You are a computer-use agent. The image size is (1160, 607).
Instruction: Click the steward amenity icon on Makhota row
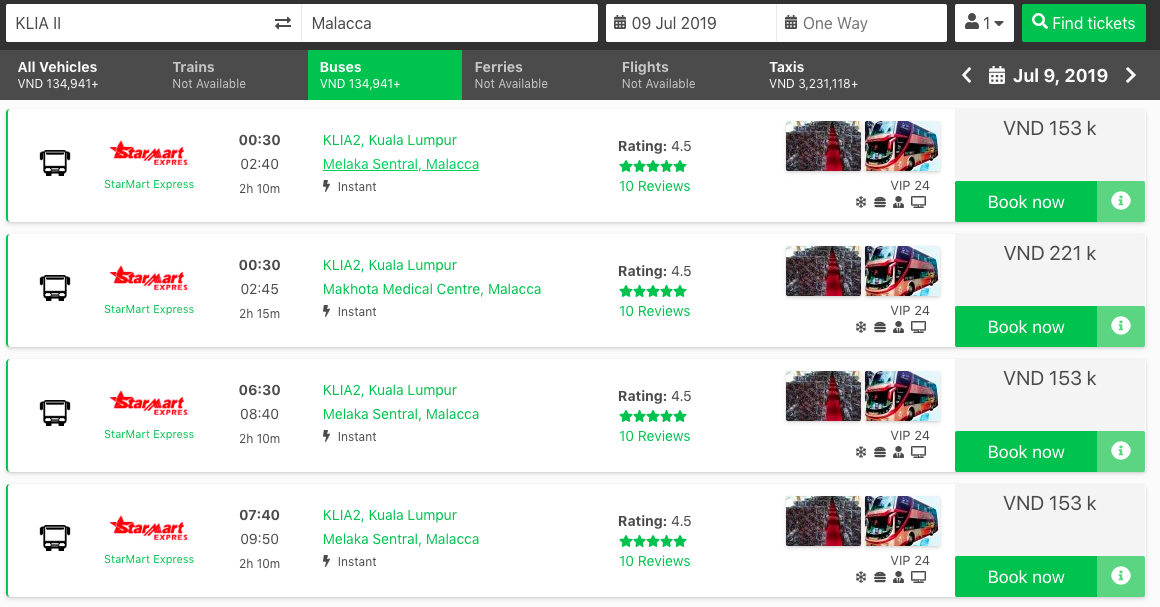tap(898, 327)
